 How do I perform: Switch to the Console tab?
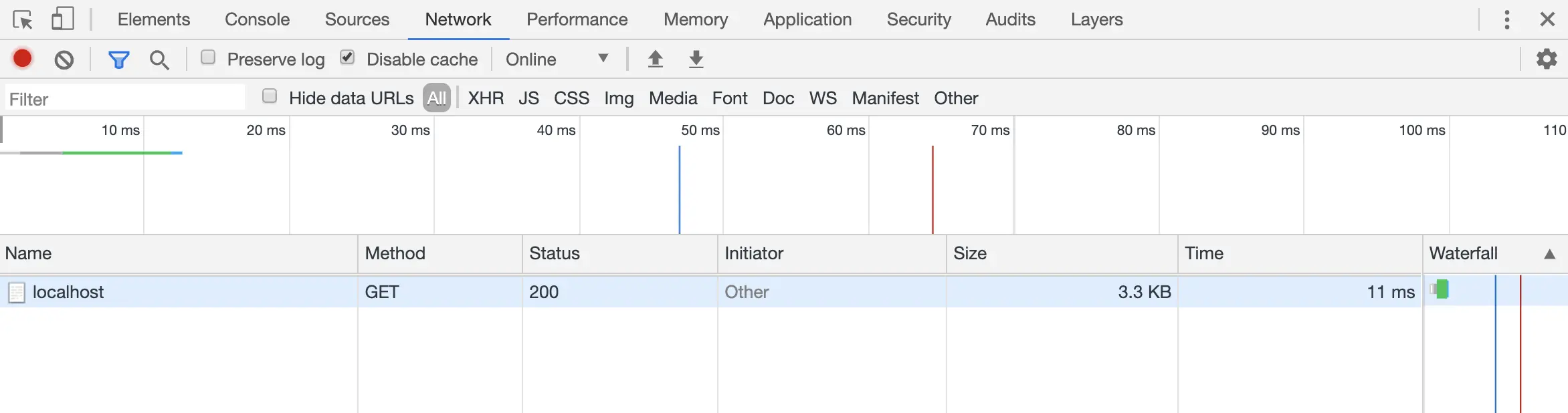pyautogui.click(x=257, y=19)
